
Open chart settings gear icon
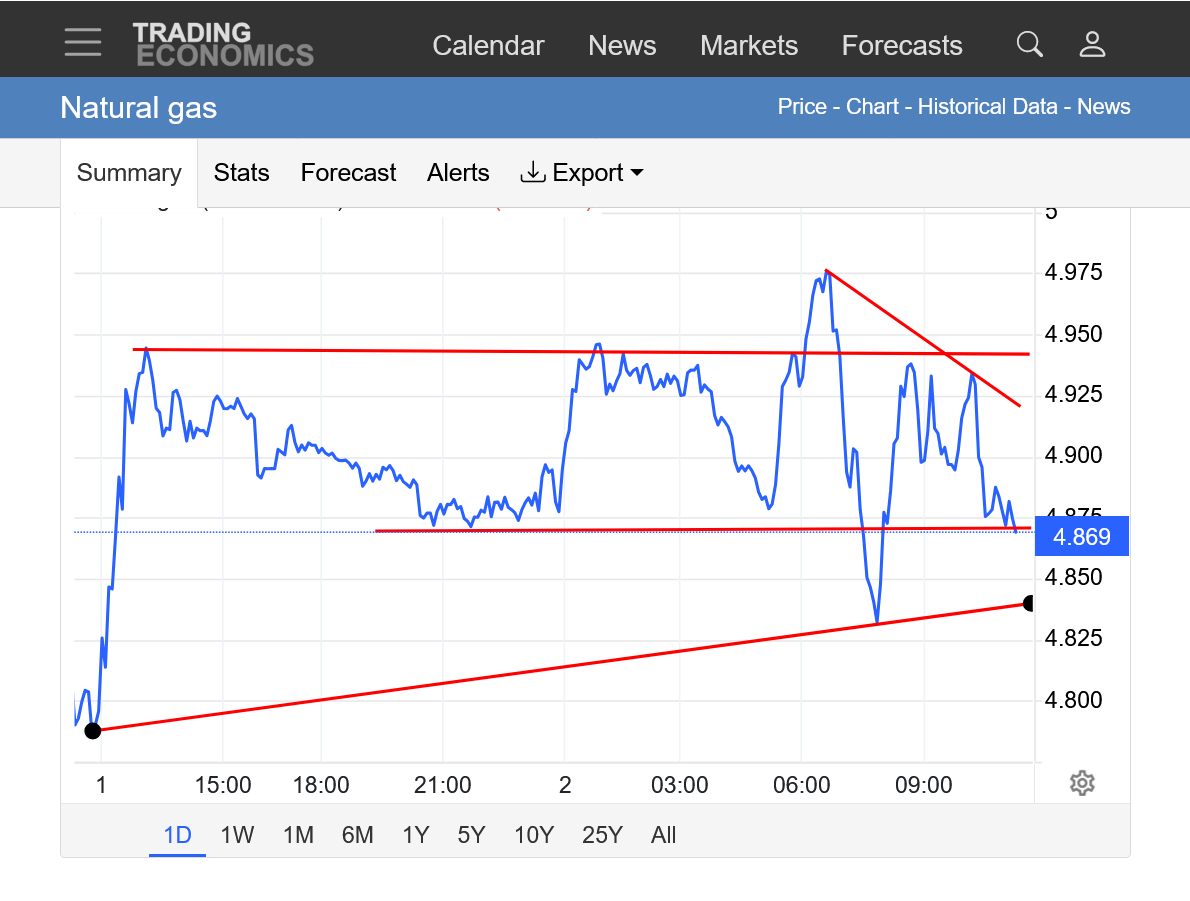[x=1081, y=783]
